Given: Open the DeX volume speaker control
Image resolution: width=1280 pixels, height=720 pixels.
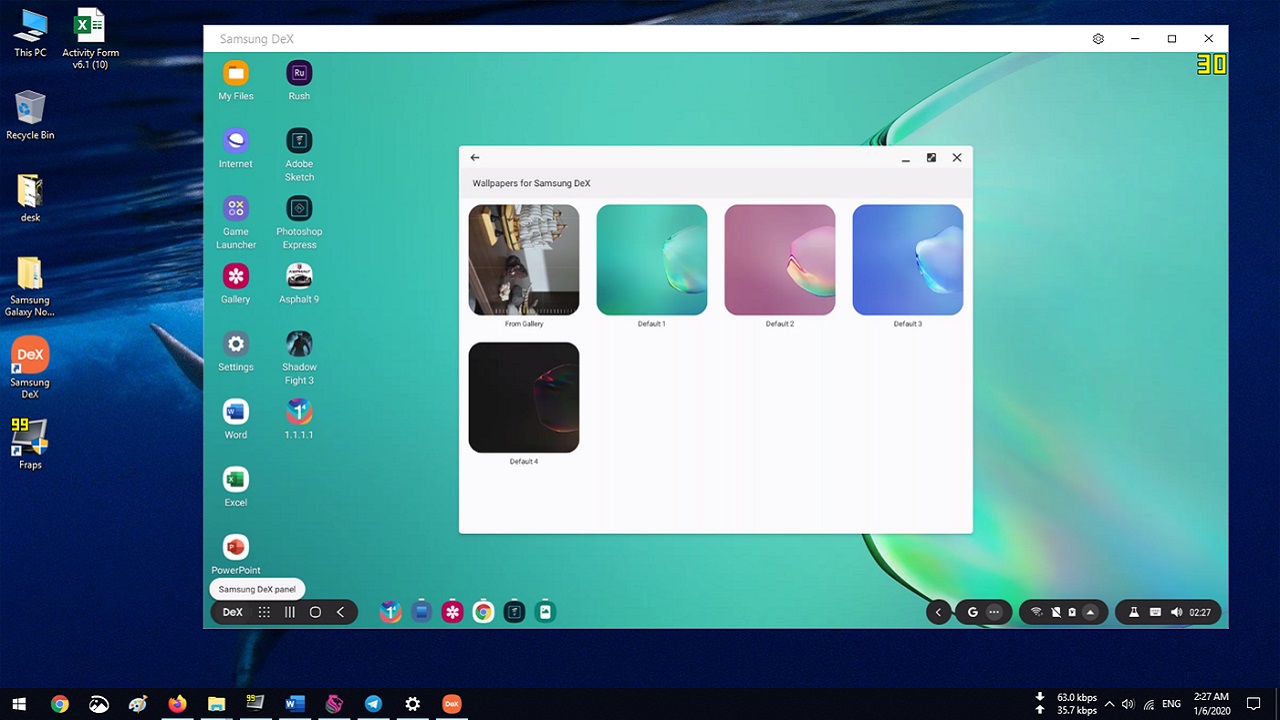Looking at the screenshot, I should pyautogui.click(x=1176, y=612).
